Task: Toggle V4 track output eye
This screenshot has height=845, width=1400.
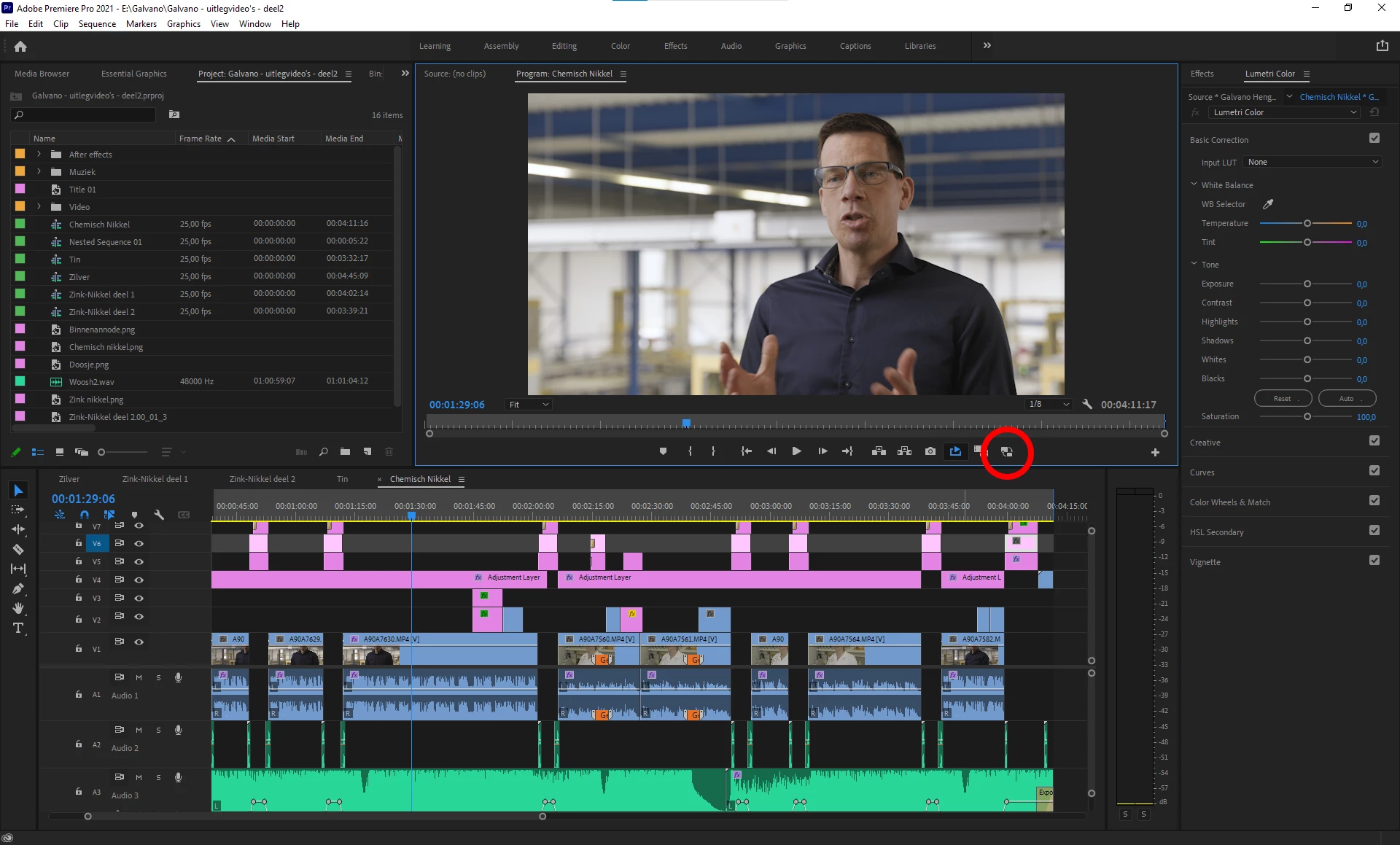Action: [139, 580]
